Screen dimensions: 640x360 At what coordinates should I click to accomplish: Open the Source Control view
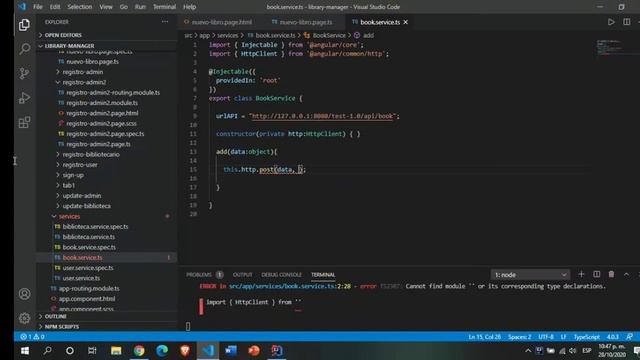(24, 73)
